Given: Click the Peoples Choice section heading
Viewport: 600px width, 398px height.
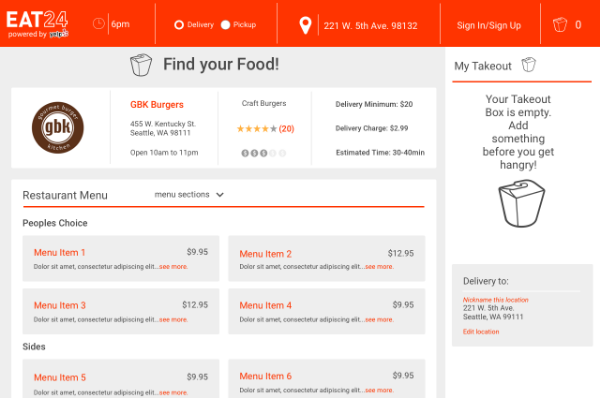Looking at the screenshot, I should [55, 223].
